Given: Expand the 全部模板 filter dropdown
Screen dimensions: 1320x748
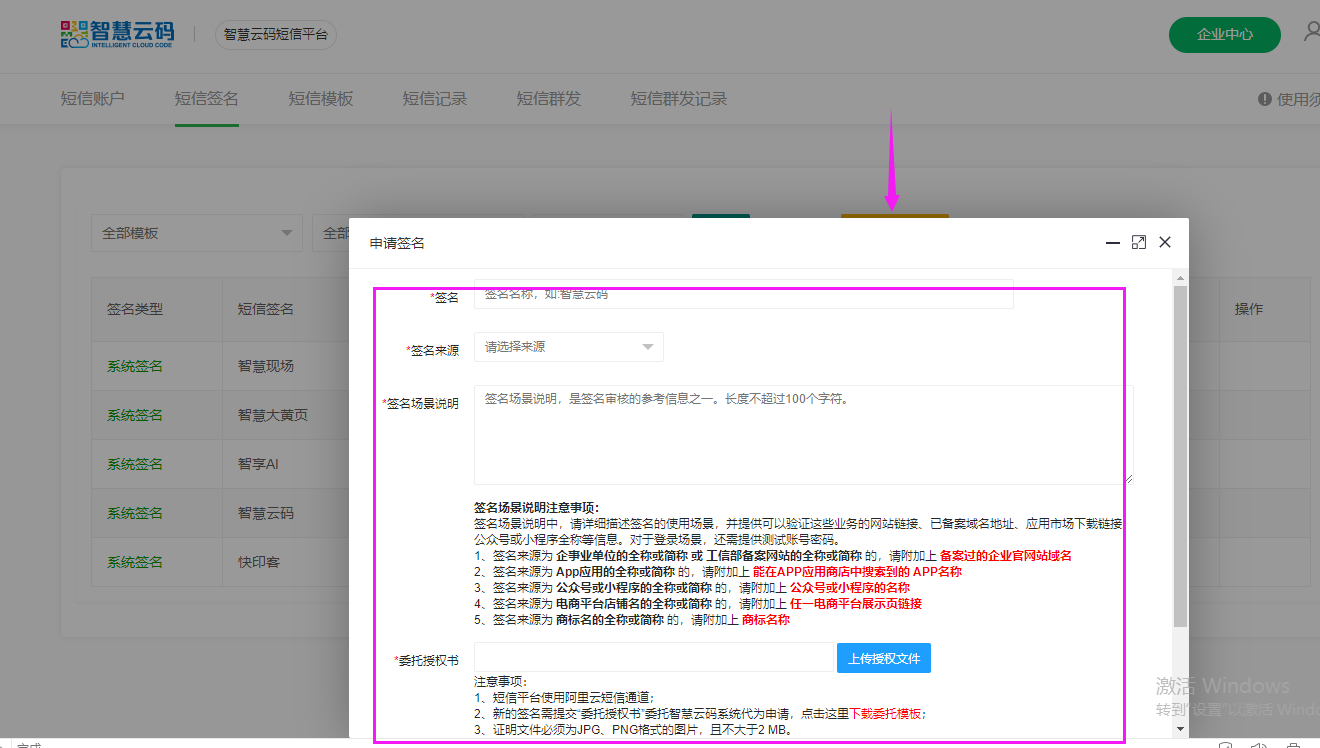Looking at the screenshot, I should [x=196, y=233].
